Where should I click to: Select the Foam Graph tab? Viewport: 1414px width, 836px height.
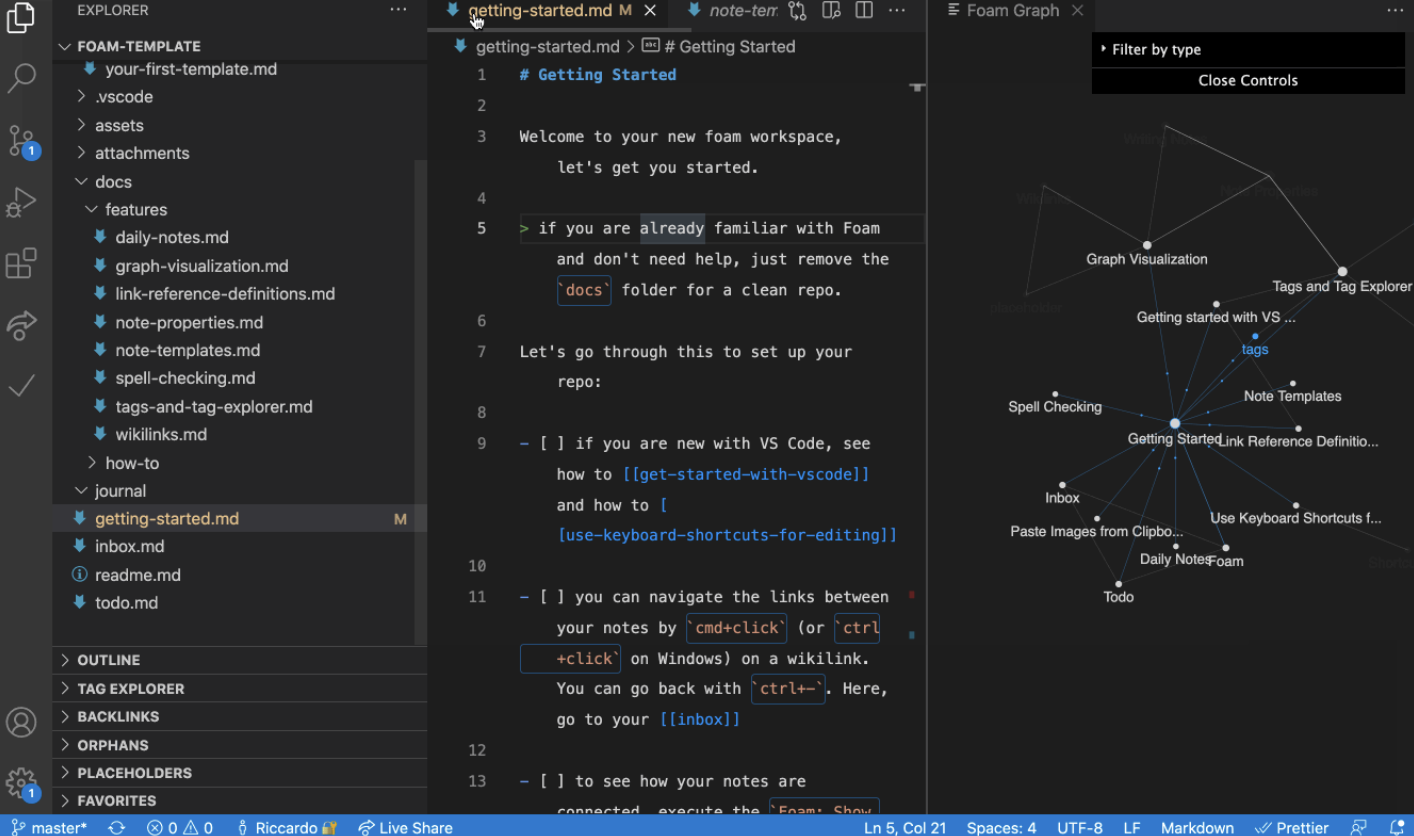[1012, 11]
